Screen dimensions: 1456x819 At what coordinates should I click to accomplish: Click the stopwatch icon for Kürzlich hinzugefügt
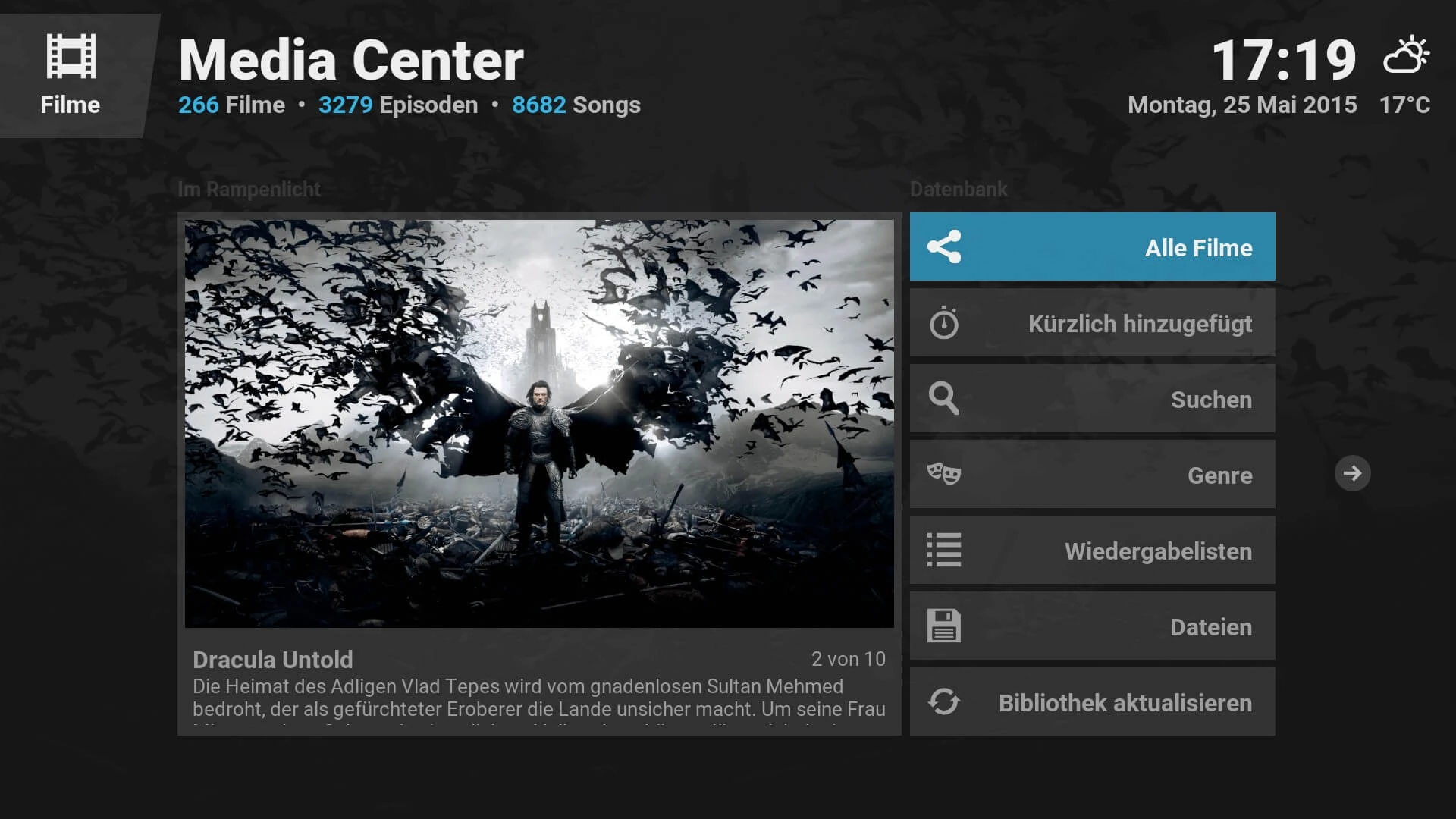pyautogui.click(x=944, y=322)
